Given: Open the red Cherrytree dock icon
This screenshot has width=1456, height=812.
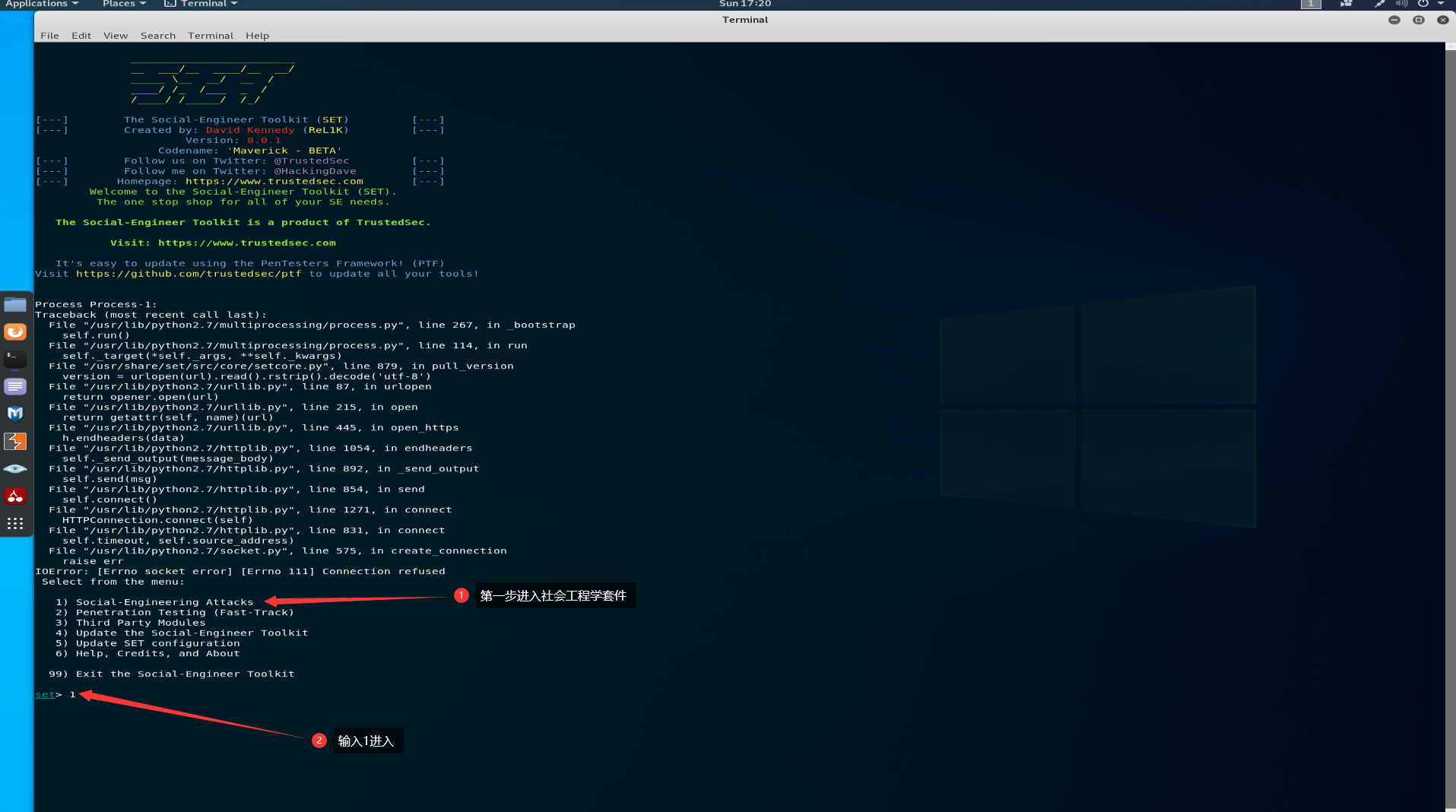Looking at the screenshot, I should [15, 496].
